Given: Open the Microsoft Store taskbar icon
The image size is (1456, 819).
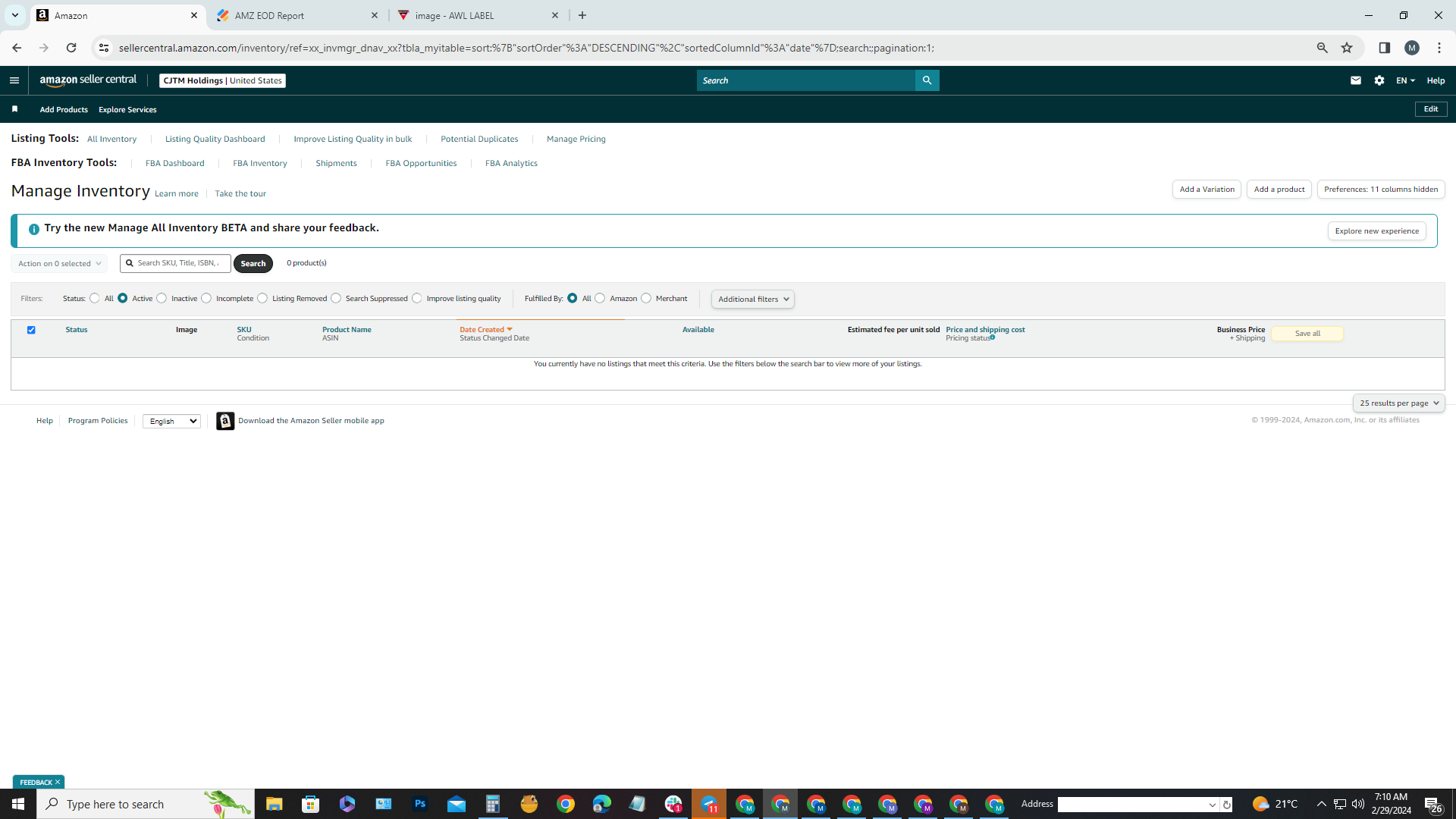Looking at the screenshot, I should [311, 804].
